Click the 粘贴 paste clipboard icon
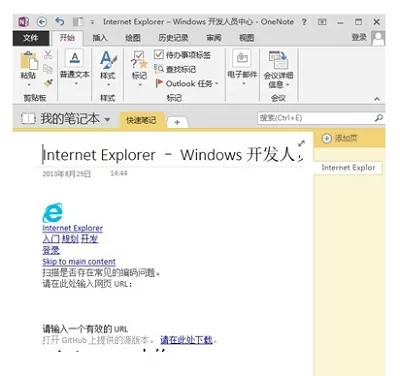This screenshot has width=400, height=376. click(x=29, y=60)
